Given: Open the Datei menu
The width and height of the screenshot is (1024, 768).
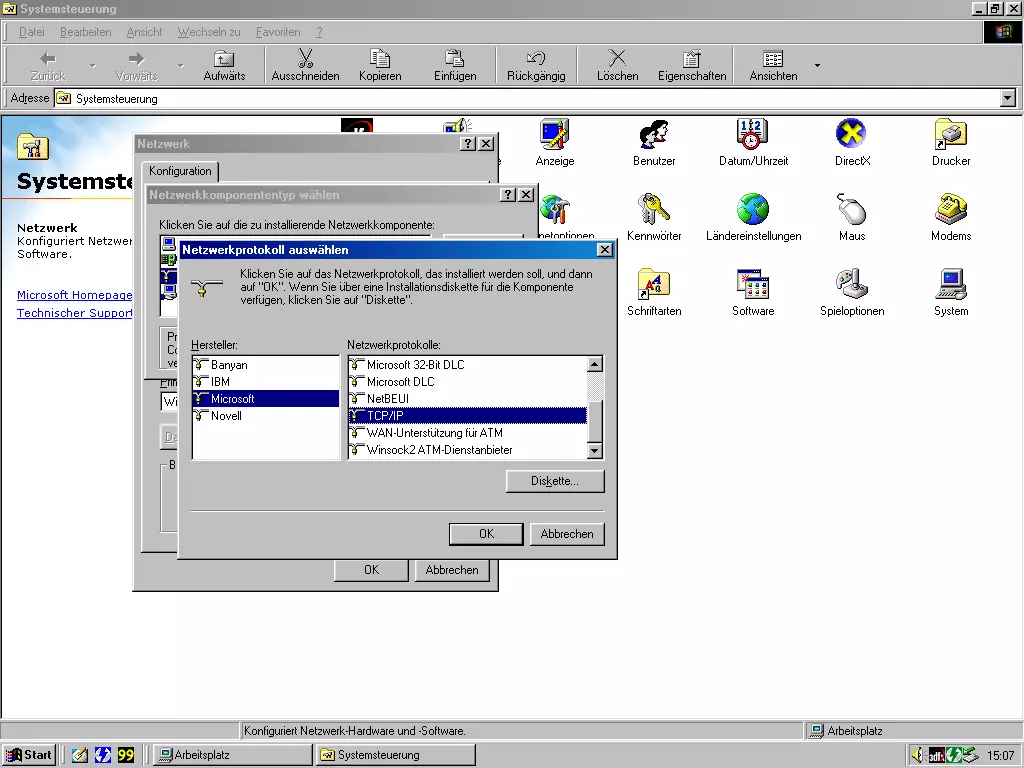Looking at the screenshot, I should coord(31,32).
